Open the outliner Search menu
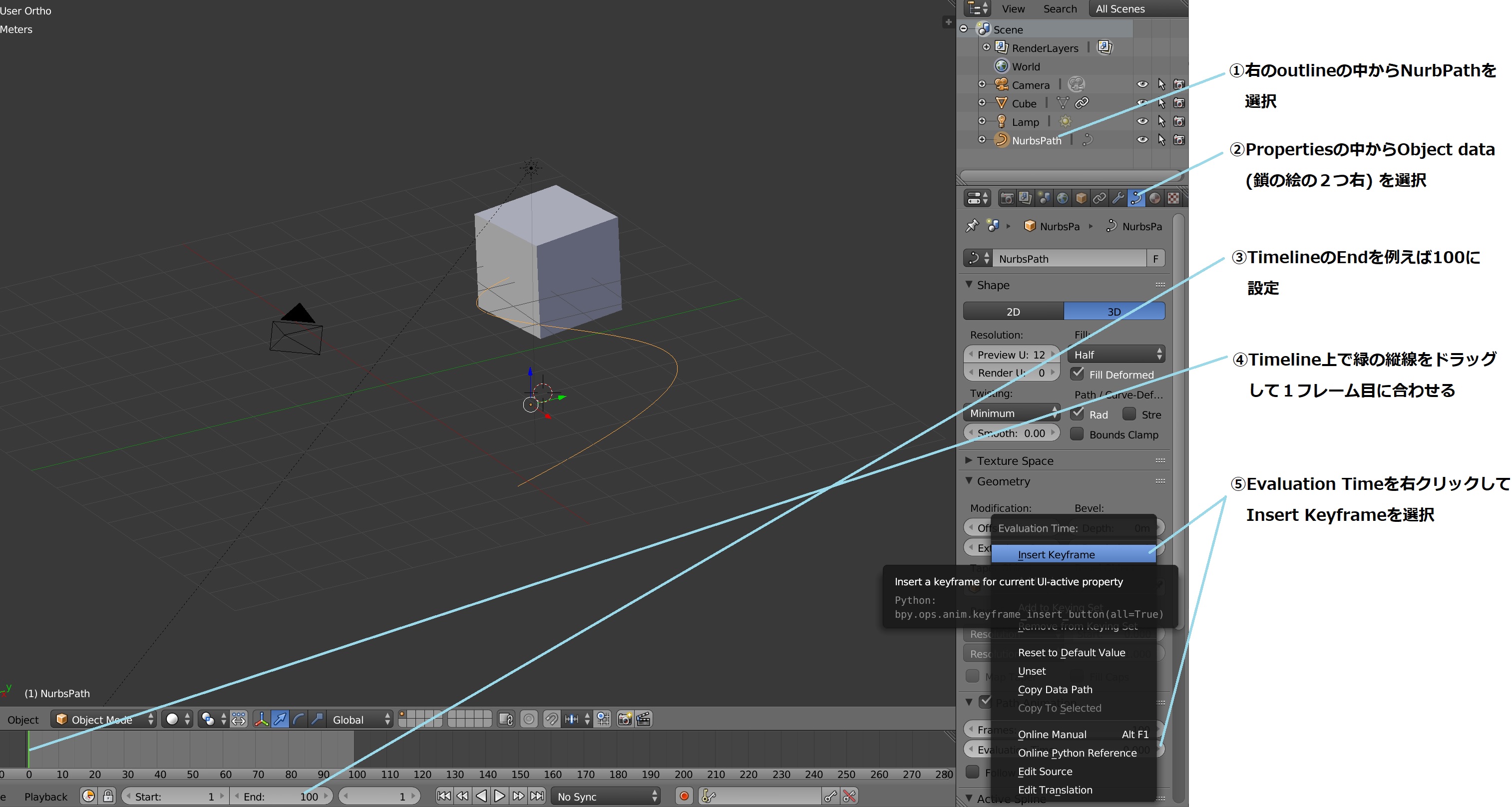The width and height of the screenshot is (1512, 807). [x=1060, y=9]
